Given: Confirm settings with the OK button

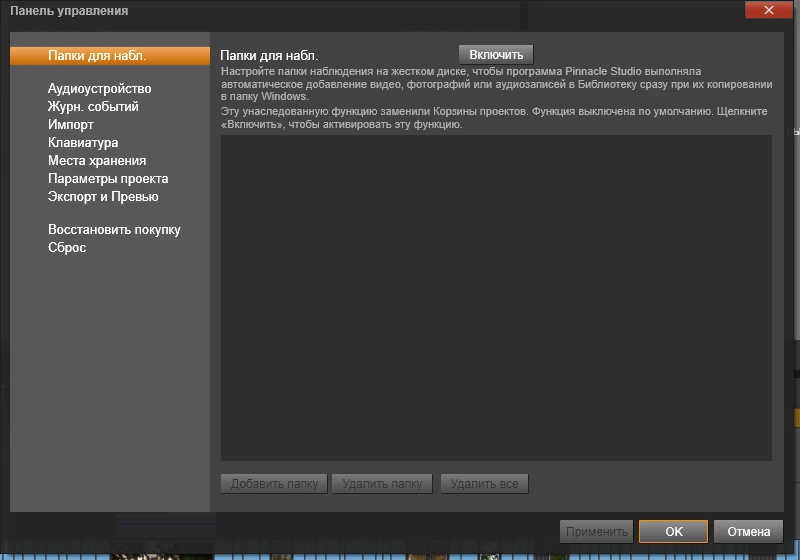Looking at the screenshot, I should coord(673,531).
